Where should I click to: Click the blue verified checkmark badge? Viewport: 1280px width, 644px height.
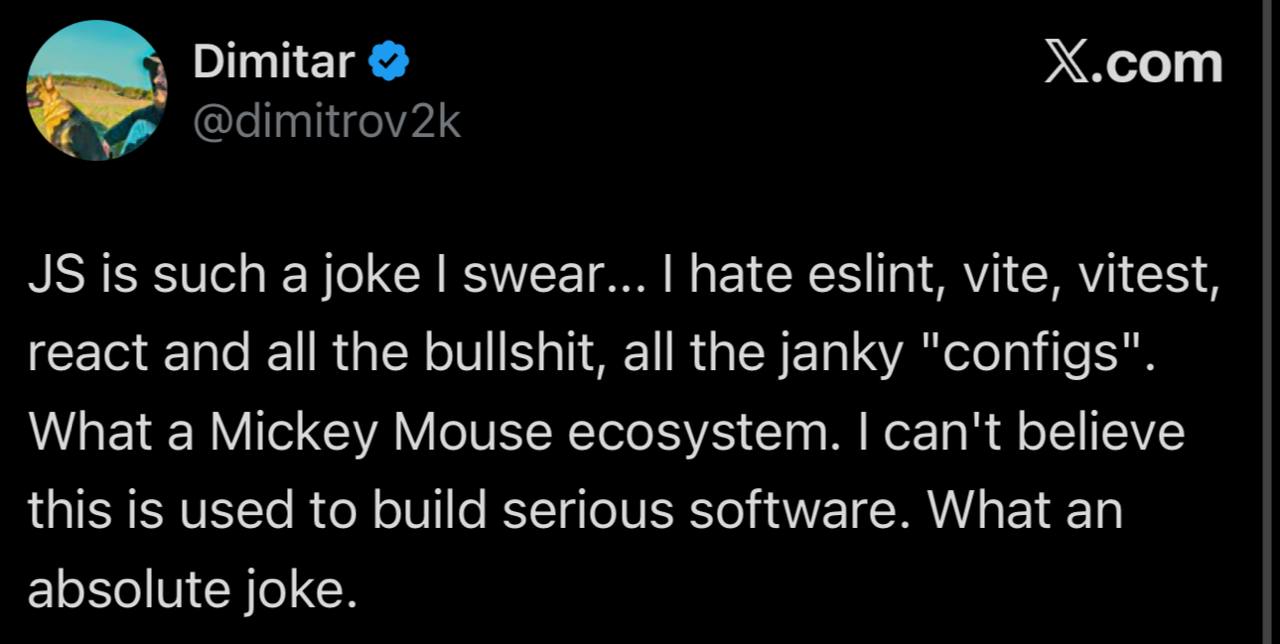[389, 64]
